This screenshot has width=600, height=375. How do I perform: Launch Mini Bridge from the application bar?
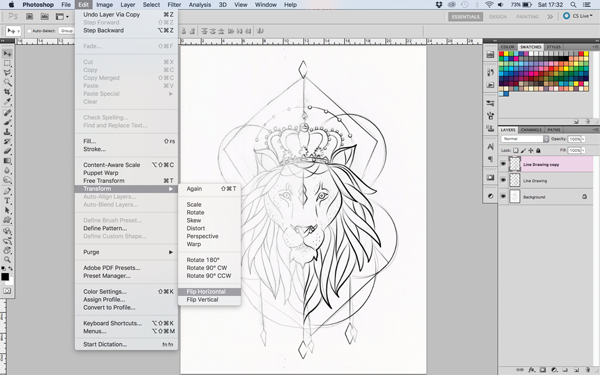(x=45, y=16)
